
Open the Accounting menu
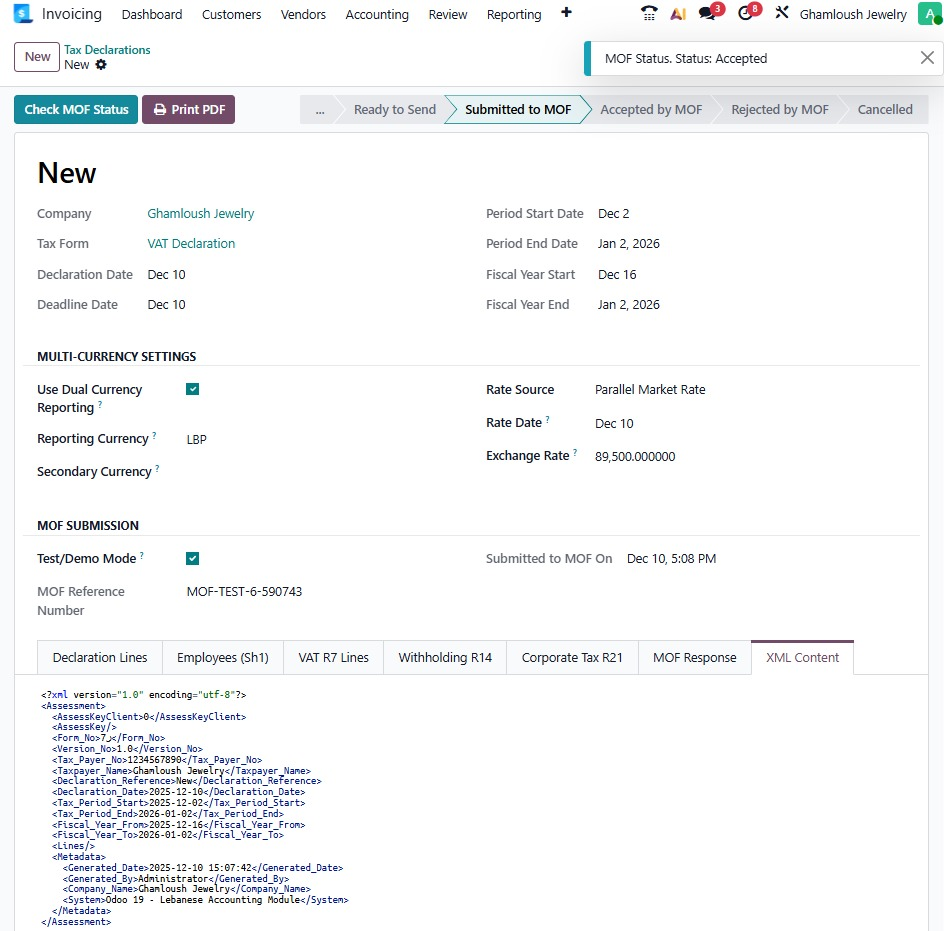point(376,15)
